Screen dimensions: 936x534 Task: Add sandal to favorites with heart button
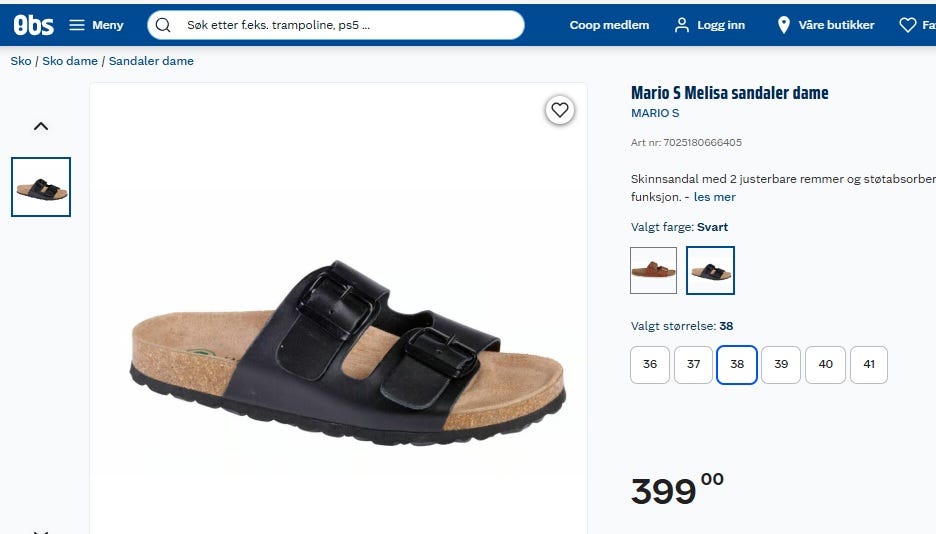point(559,110)
